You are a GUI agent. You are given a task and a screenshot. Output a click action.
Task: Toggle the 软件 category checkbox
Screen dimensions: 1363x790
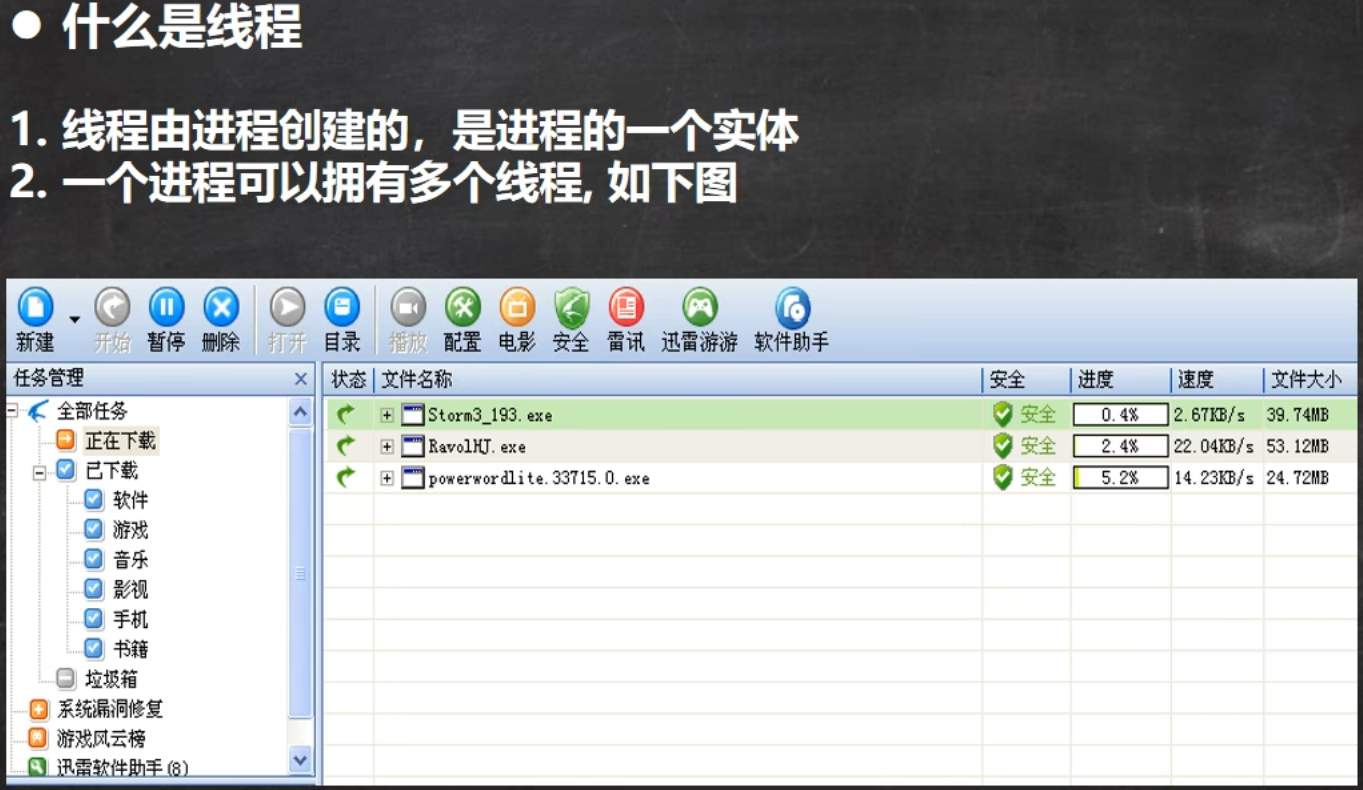click(x=94, y=500)
